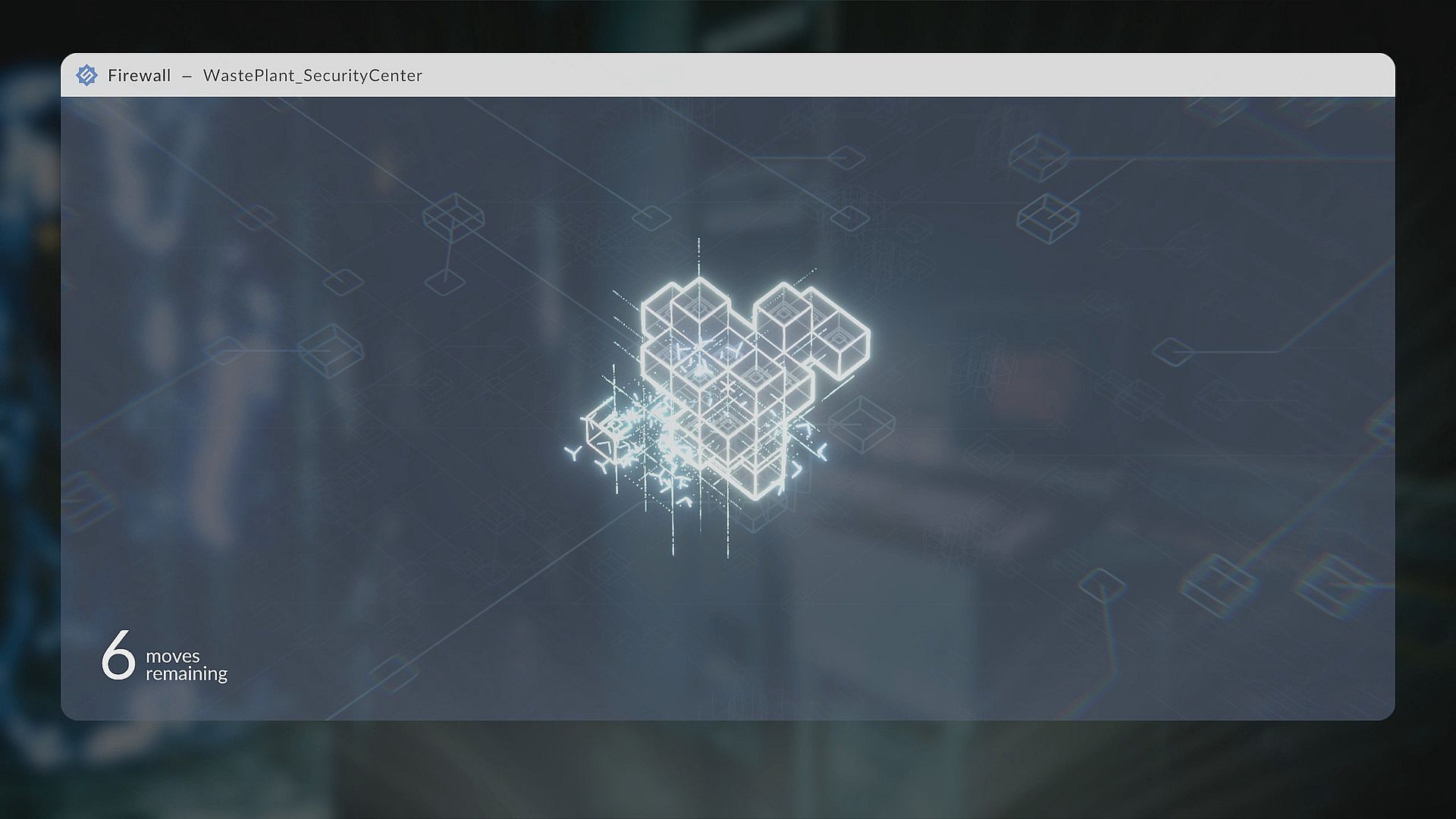Click the Firewall title text
Screen dimensions: 1456x819
point(140,75)
